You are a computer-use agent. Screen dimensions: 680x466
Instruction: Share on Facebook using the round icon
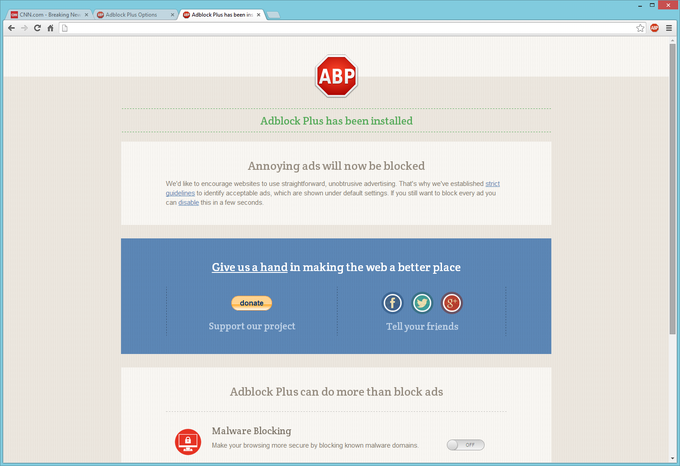(392, 303)
